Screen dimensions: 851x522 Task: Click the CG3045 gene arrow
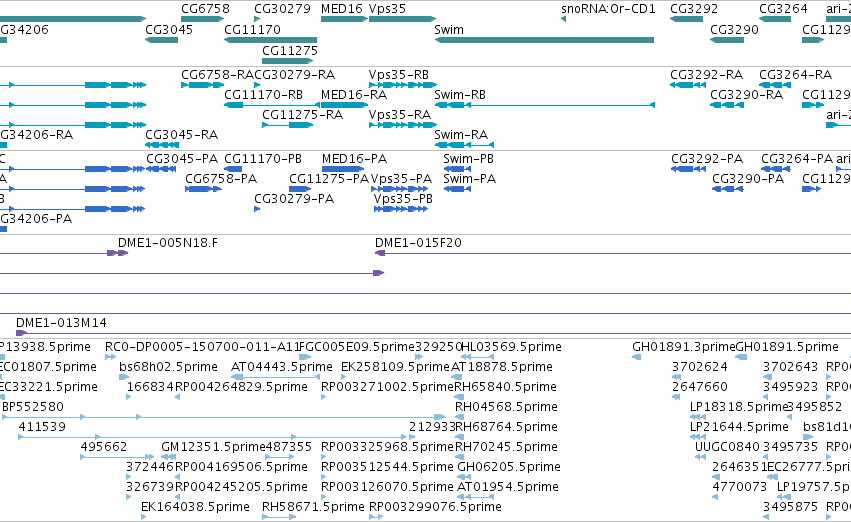pos(162,40)
